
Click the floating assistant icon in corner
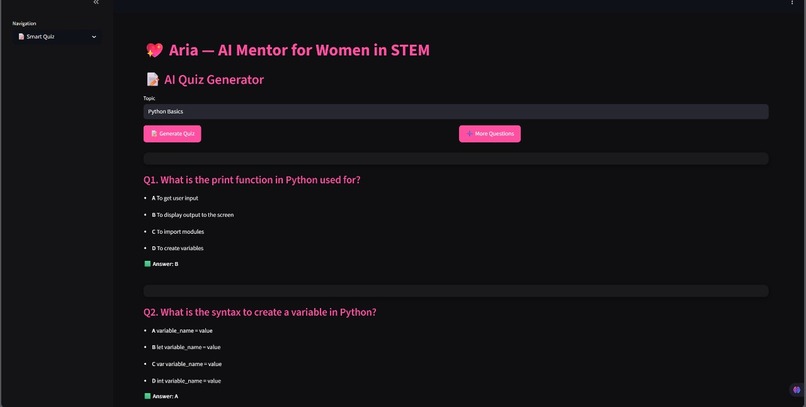pyautogui.click(x=797, y=390)
